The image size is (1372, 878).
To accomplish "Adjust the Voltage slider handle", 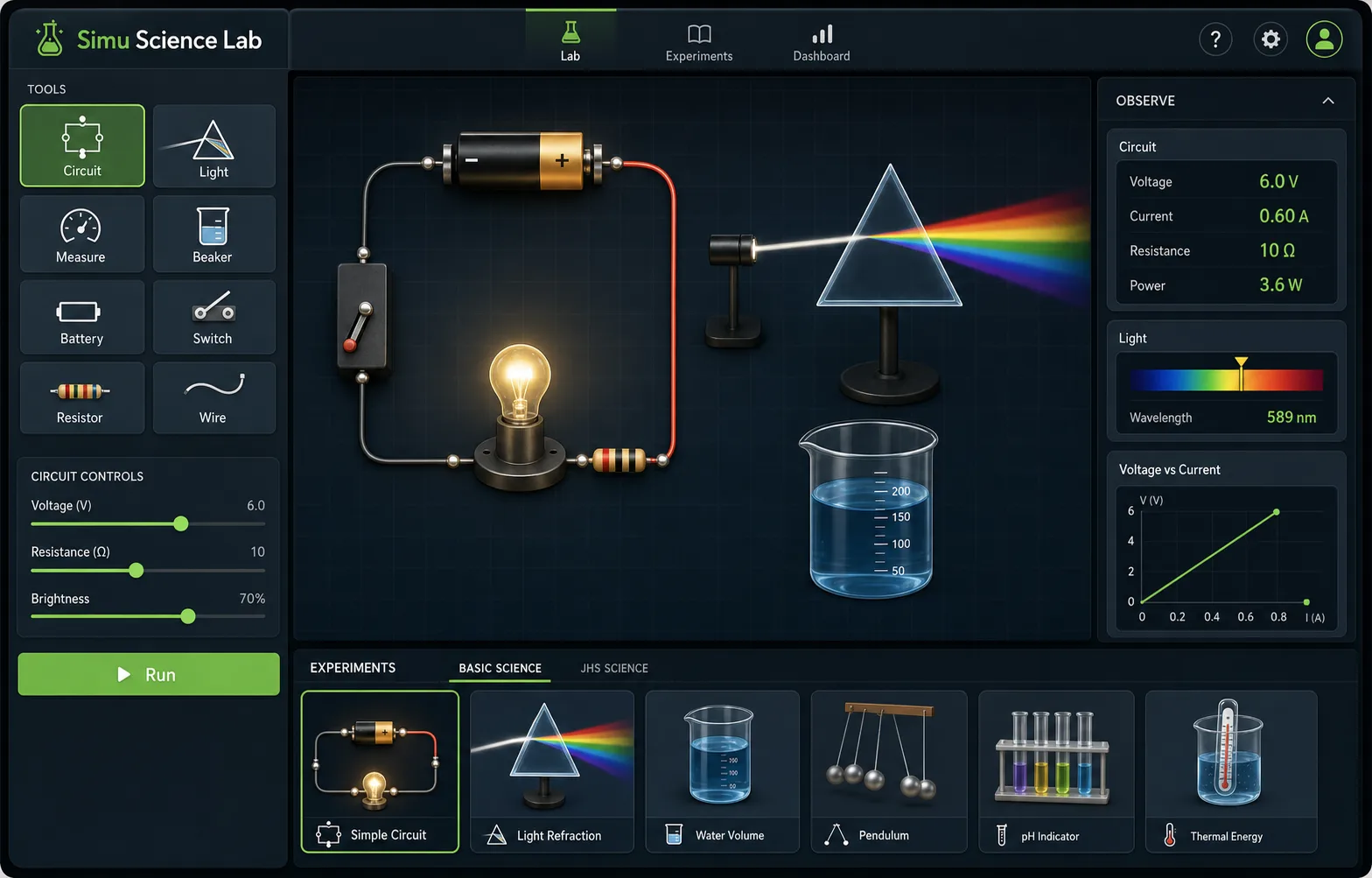I will coord(181,523).
